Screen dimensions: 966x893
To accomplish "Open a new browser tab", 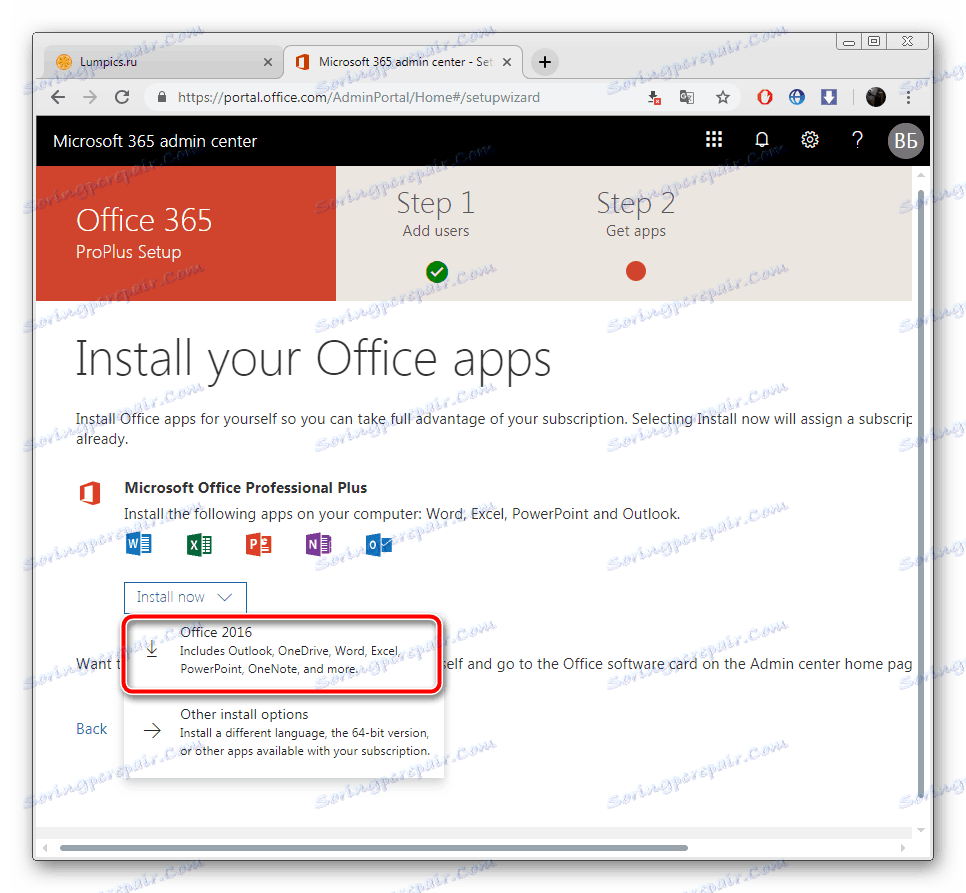I will (545, 62).
